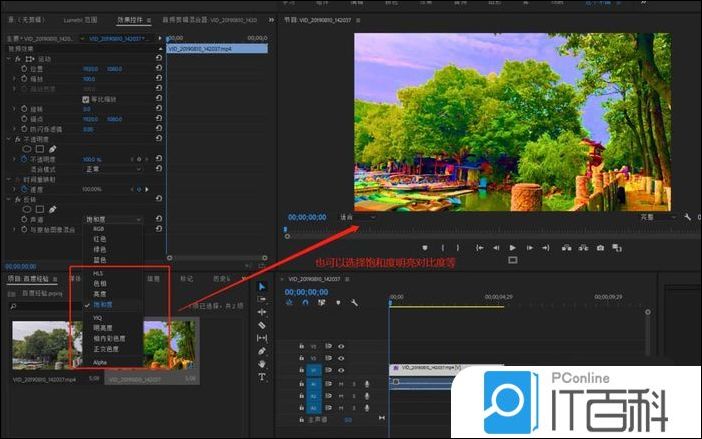This screenshot has height=439, width=702.
Task: Choose 亮度 from the channel list
Action: (x=100, y=294)
